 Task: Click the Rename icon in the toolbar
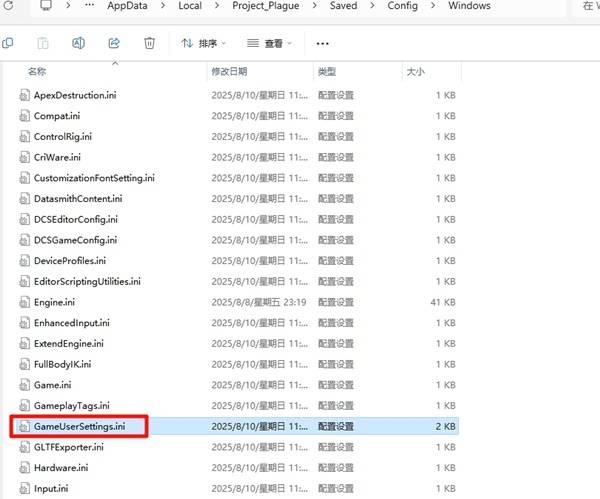[78, 43]
